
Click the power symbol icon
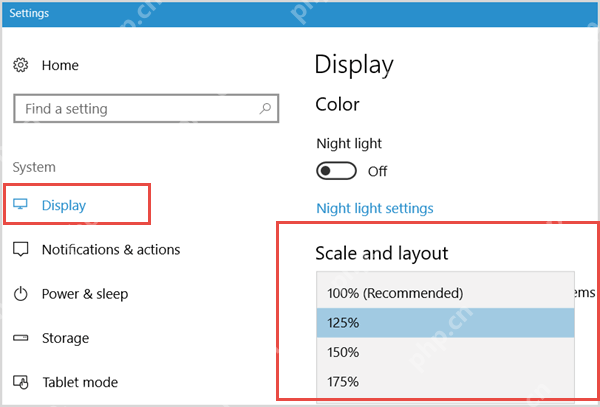(x=21, y=294)
